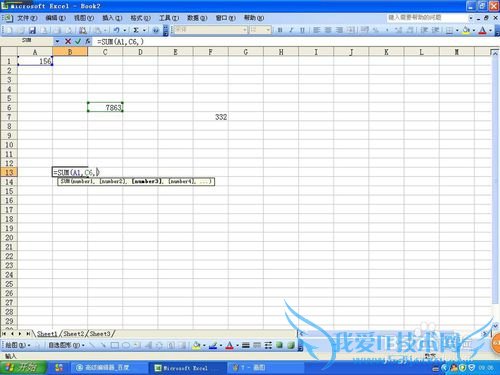Select cell C6 containing 7863
The width and height of the screenshot is (500, 375).
pyautogui.click(x=105, y=107)
